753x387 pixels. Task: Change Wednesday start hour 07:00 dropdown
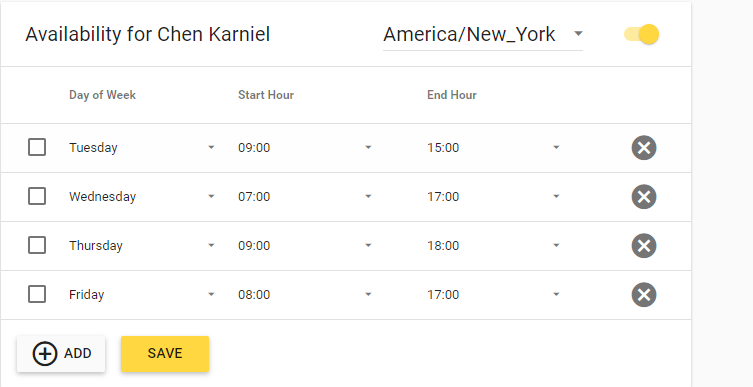[305, 196]
